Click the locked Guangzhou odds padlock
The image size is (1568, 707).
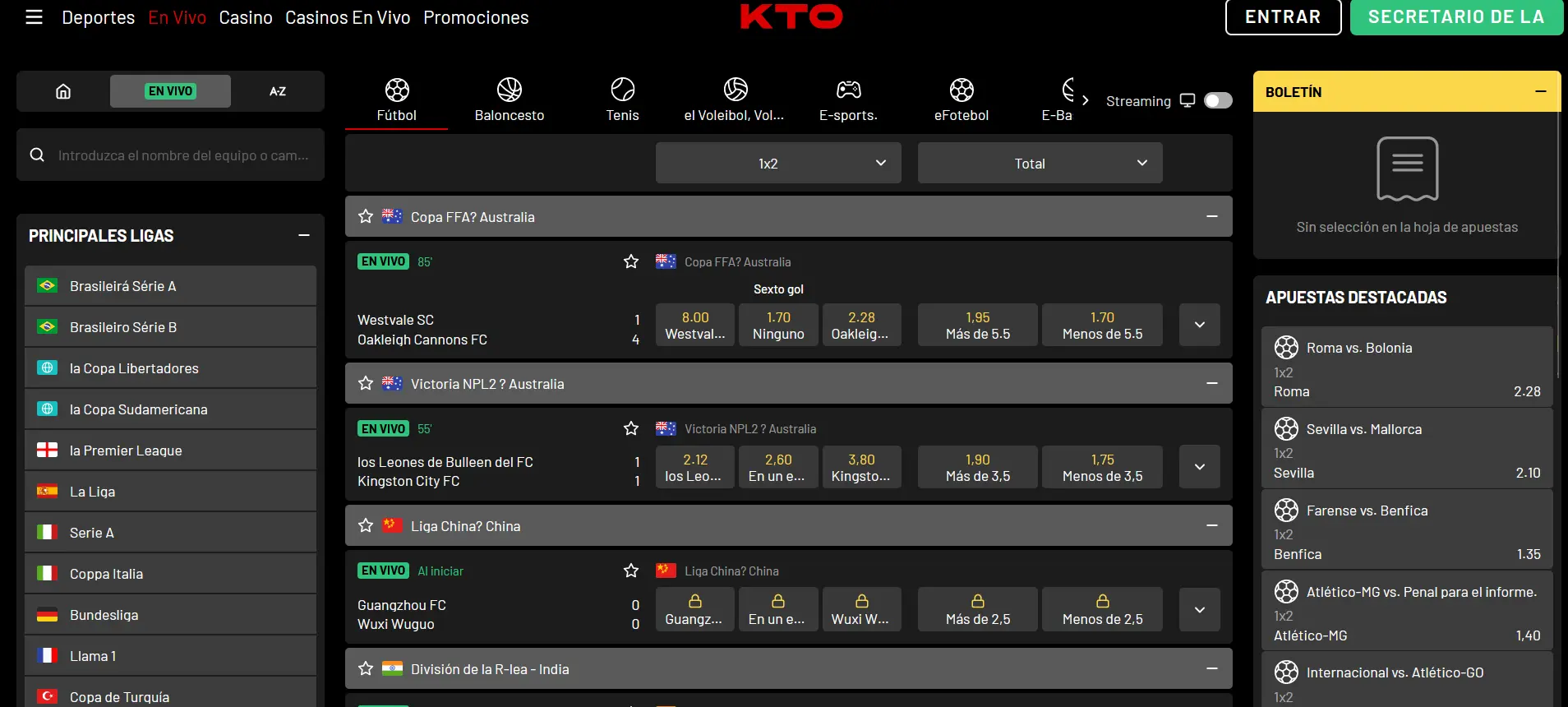[x=695, y=601]
